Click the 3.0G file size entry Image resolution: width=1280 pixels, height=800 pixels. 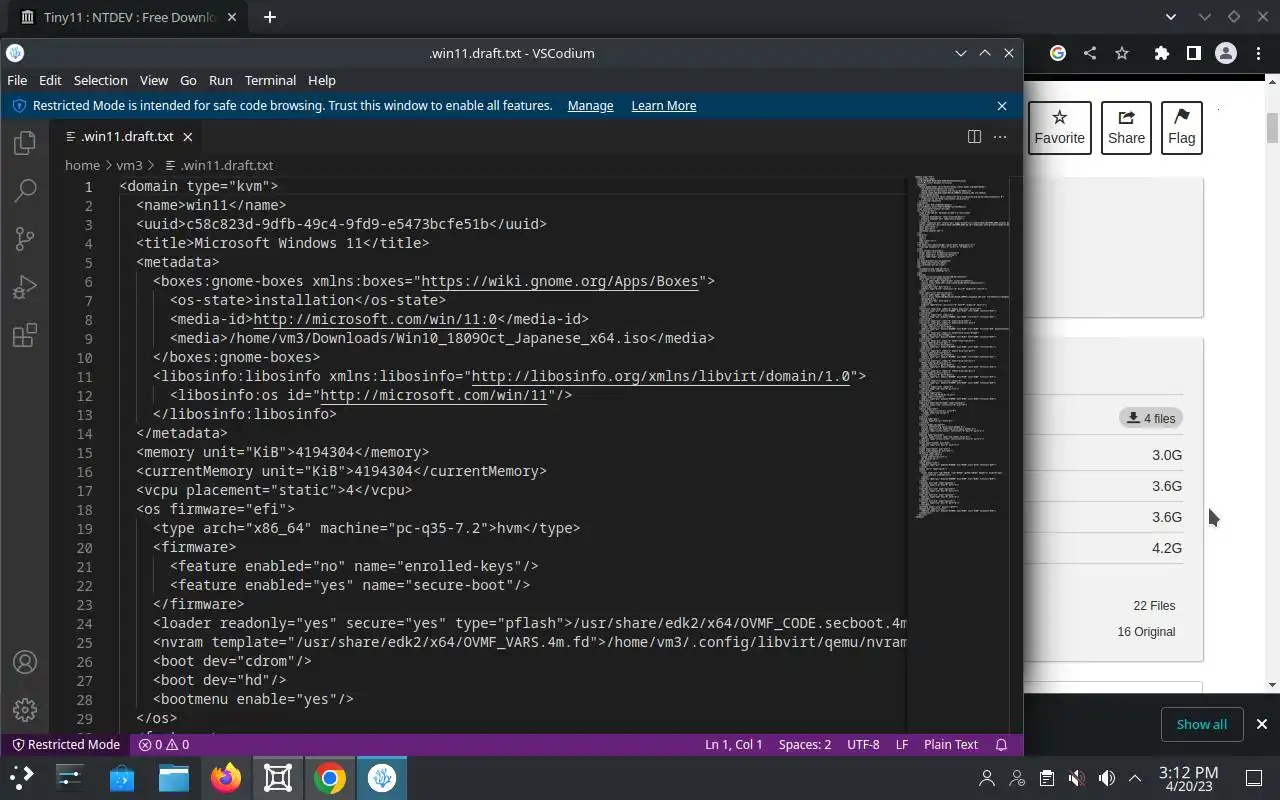[1167, 455]
